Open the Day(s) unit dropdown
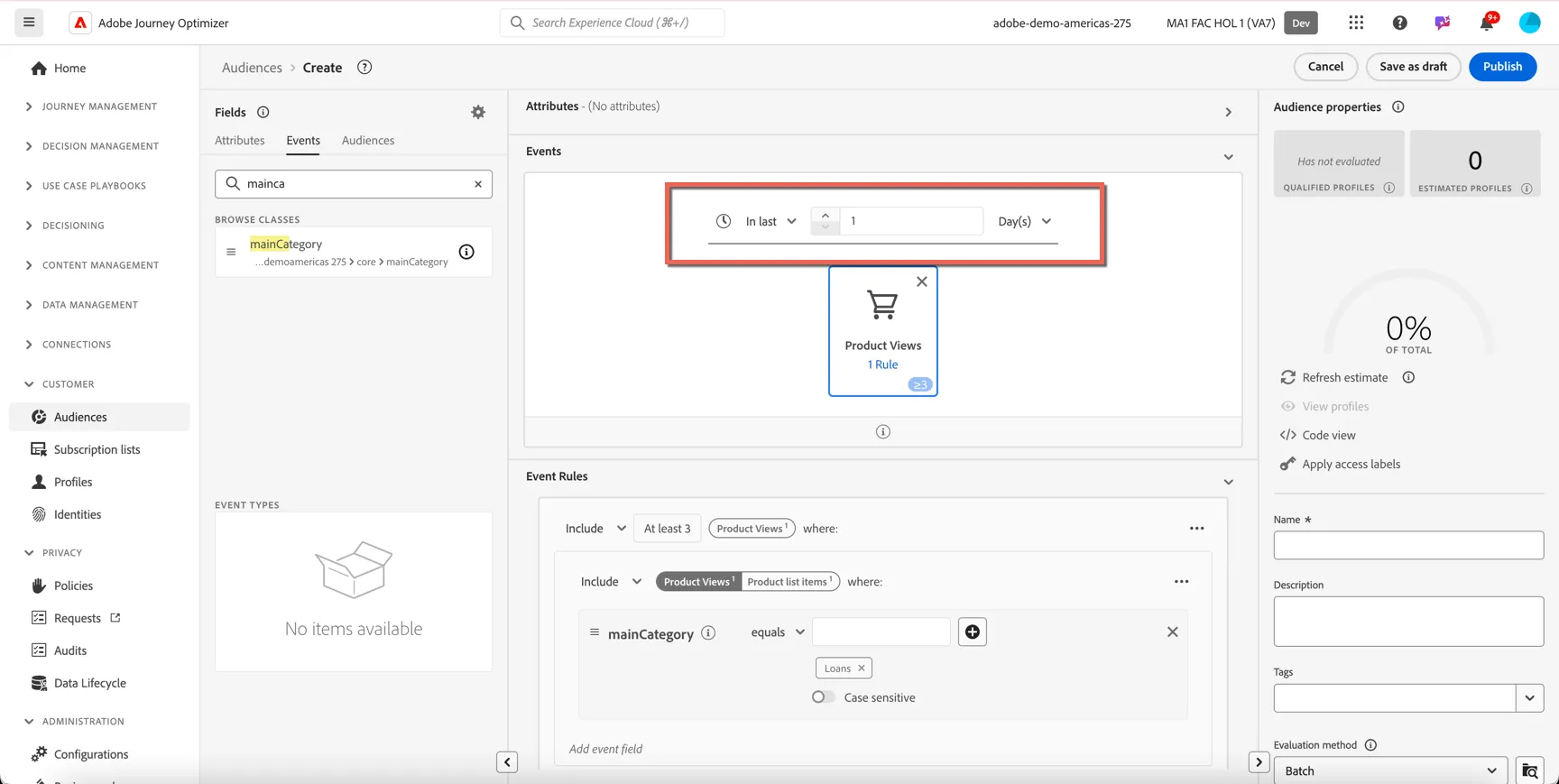1559x784 pixels. 1025,221
